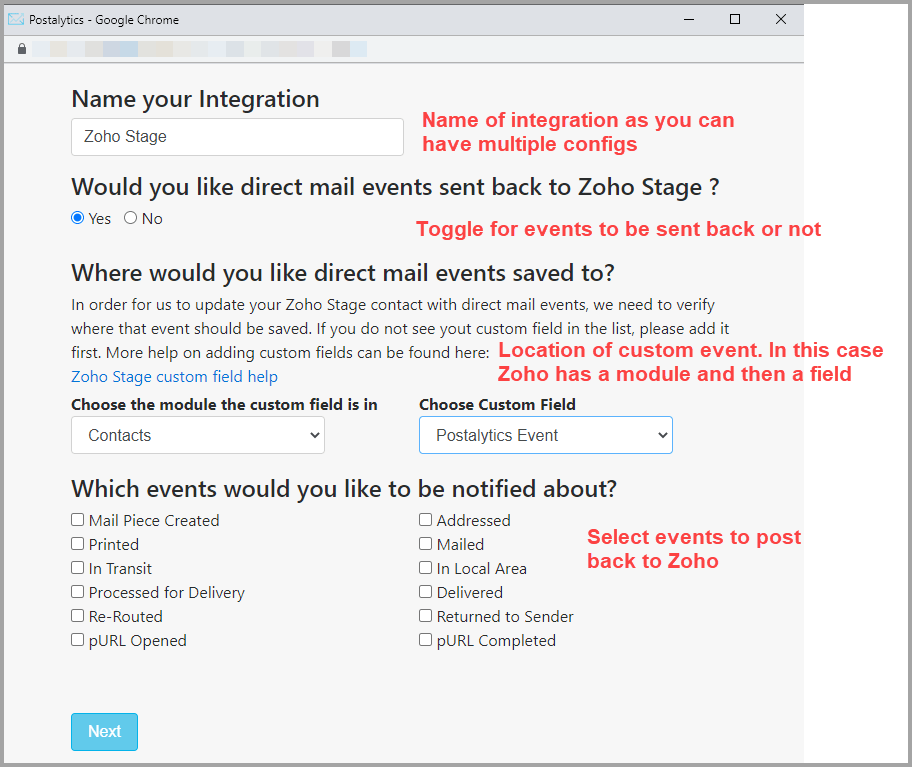The width and height of the screenshot is (912, 767).
Task: Open the Zoho Stage custom field help link
Action: 174,377
